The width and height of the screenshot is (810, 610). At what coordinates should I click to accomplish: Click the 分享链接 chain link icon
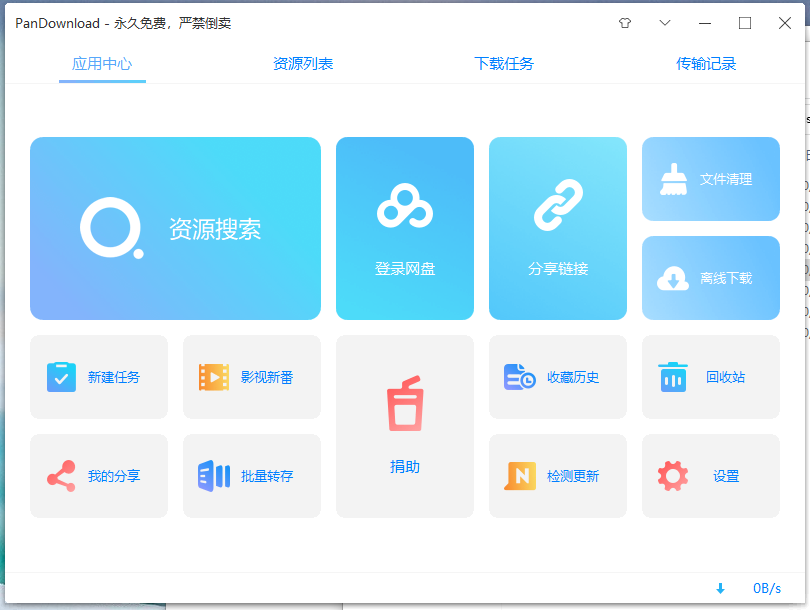pyautogui.click(x=558, y=205)
